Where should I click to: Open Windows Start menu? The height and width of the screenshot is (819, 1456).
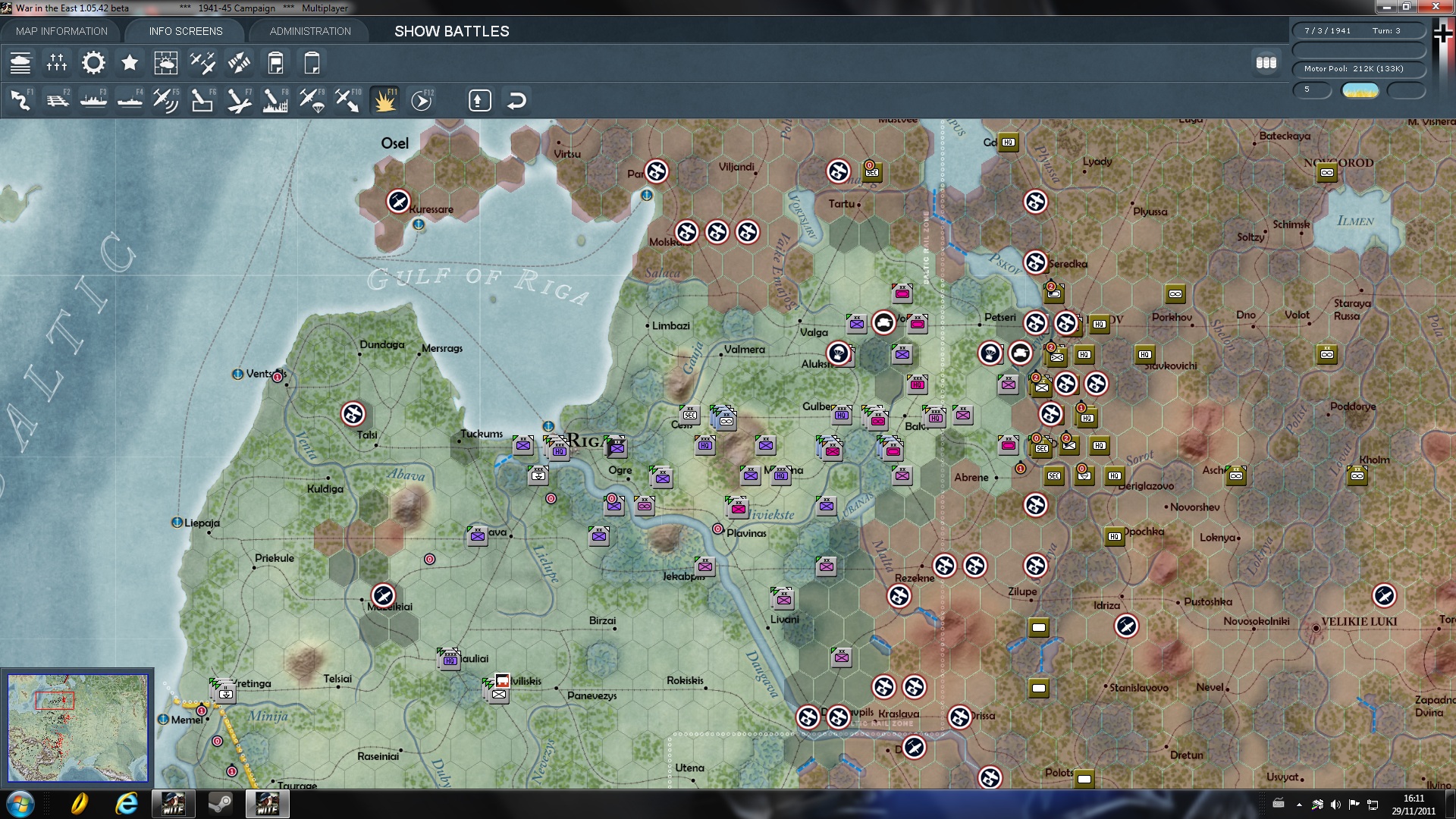click(x=20, y=804)
